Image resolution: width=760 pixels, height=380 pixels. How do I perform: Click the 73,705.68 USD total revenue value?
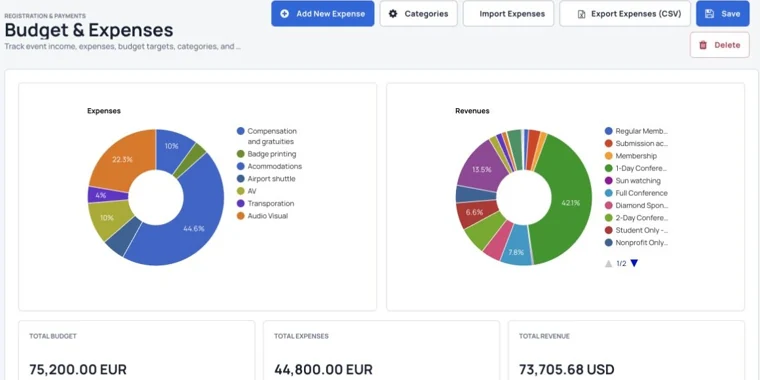[567, 369]
